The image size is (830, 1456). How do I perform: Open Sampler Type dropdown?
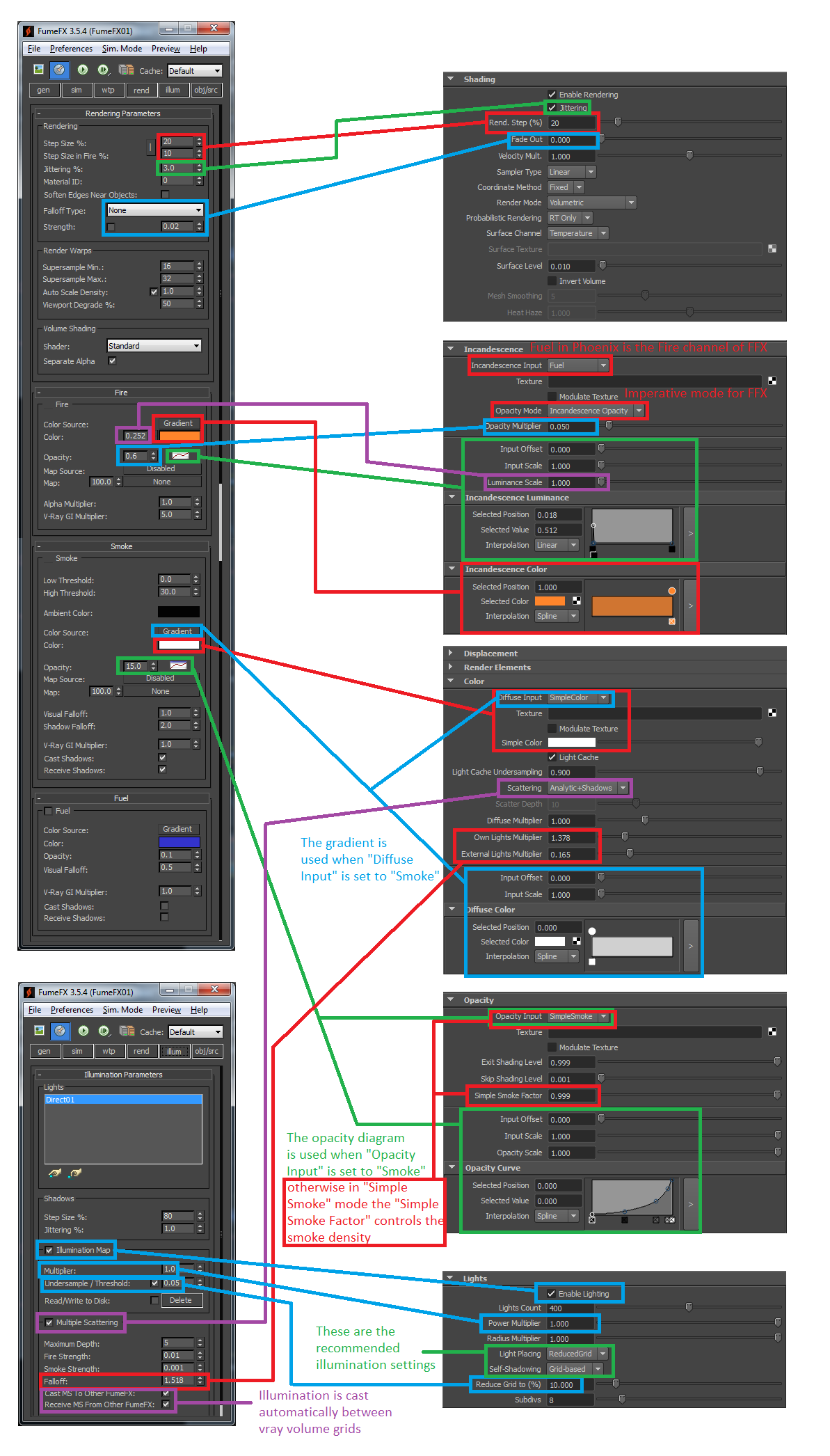point(572,172)
